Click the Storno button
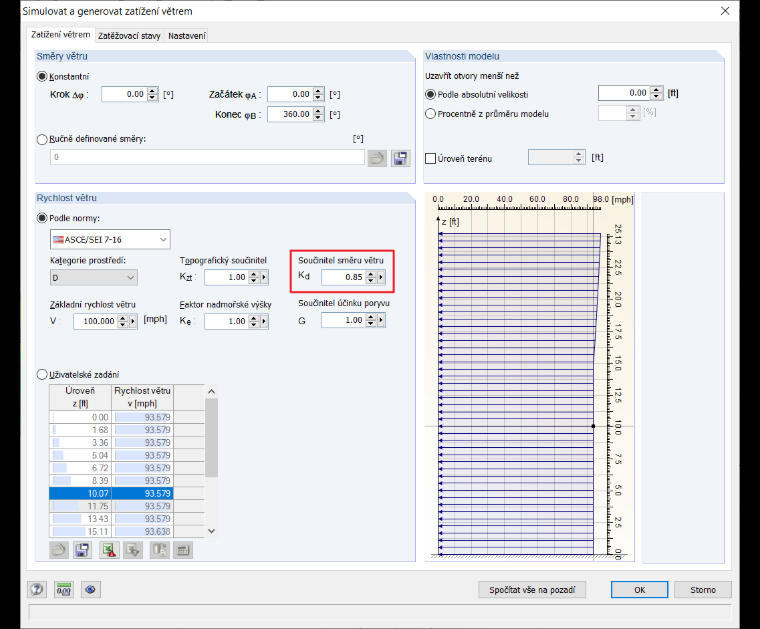 [702, 590]
